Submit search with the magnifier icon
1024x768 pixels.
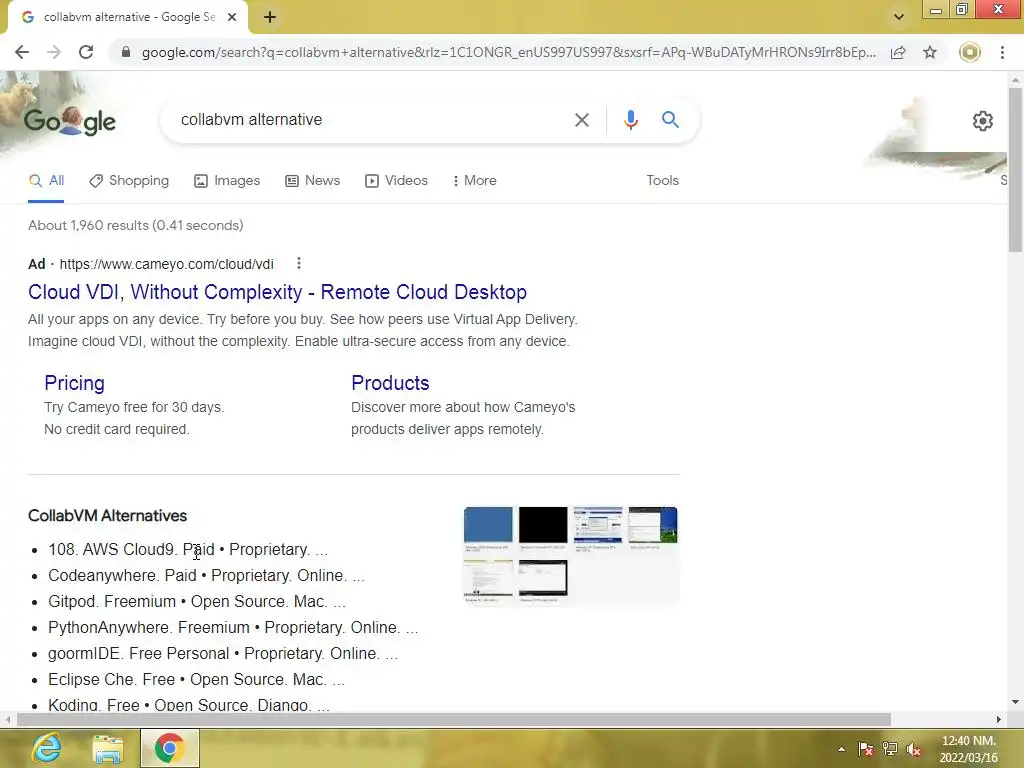coord(670,120)
